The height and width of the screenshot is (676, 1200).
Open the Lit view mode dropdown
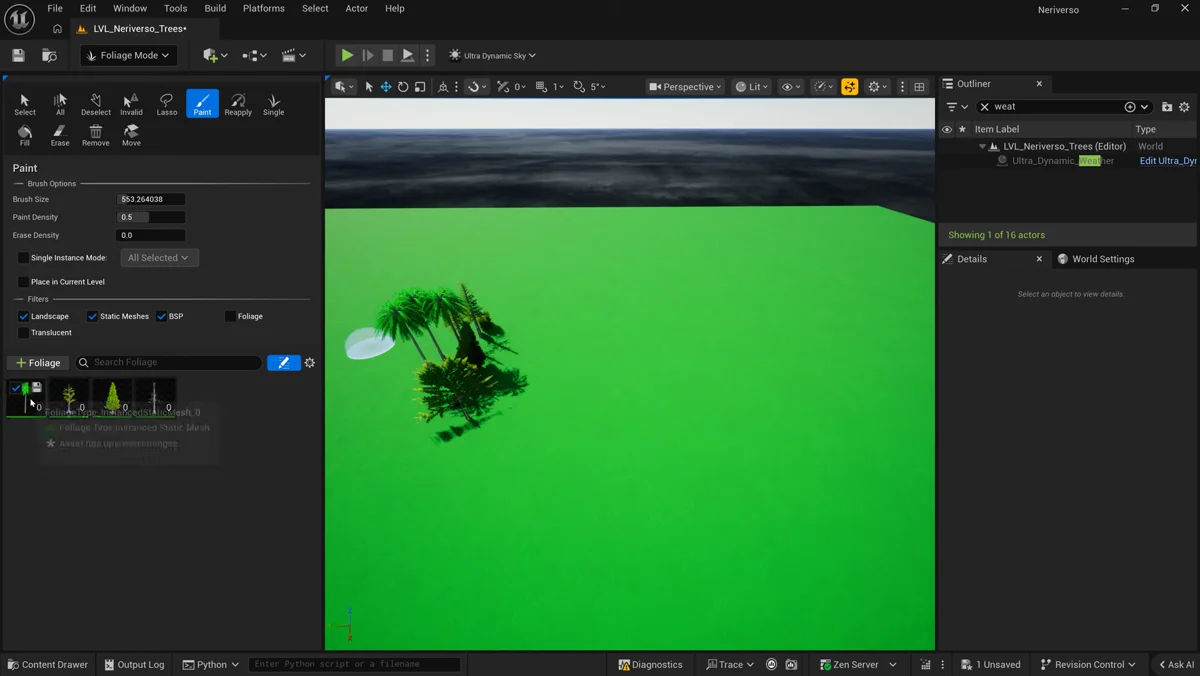pyautogui.click(x=752, y=87)
